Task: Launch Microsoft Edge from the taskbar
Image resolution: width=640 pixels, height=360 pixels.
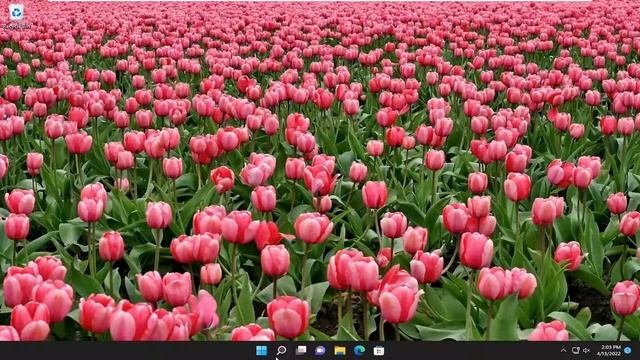Action: pyautogui.click(x=359, y=351)
